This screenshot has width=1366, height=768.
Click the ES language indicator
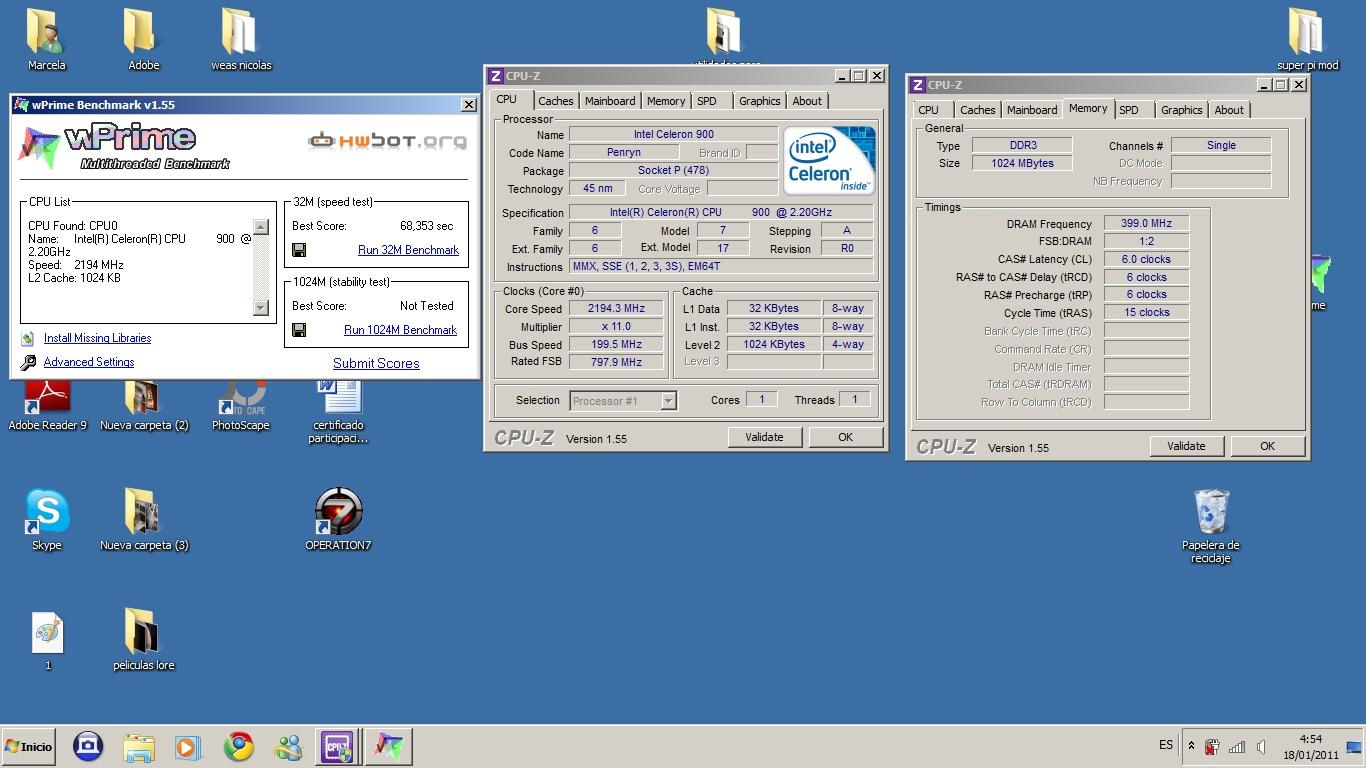pos(1166,745)
